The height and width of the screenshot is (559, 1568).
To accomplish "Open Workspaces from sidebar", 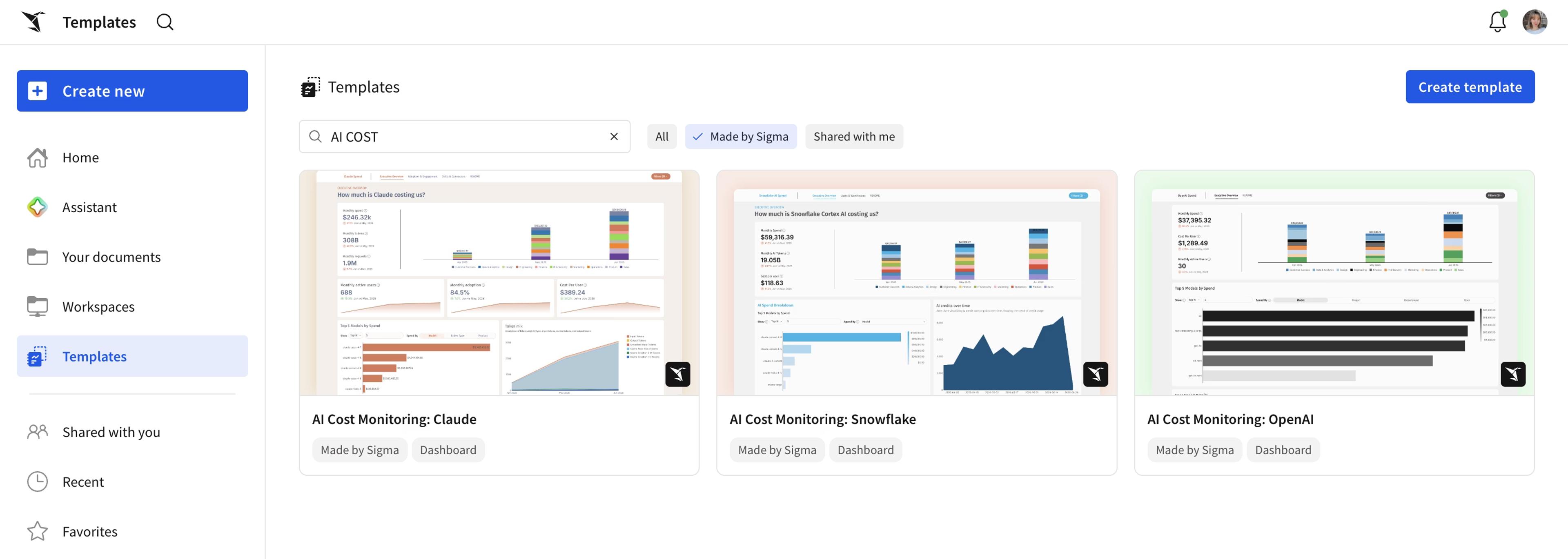I will 132,306.
